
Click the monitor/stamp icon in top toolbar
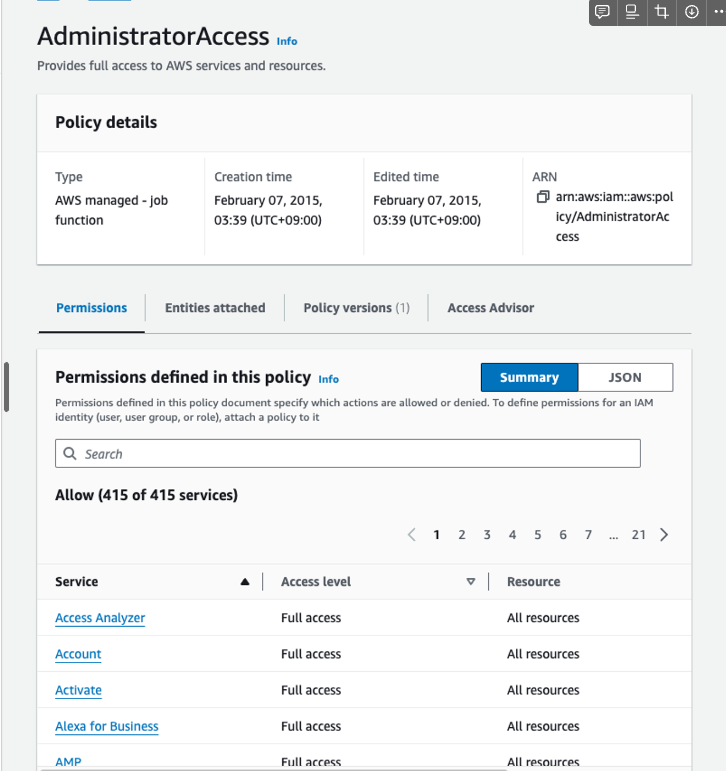[x=632, y=12]
